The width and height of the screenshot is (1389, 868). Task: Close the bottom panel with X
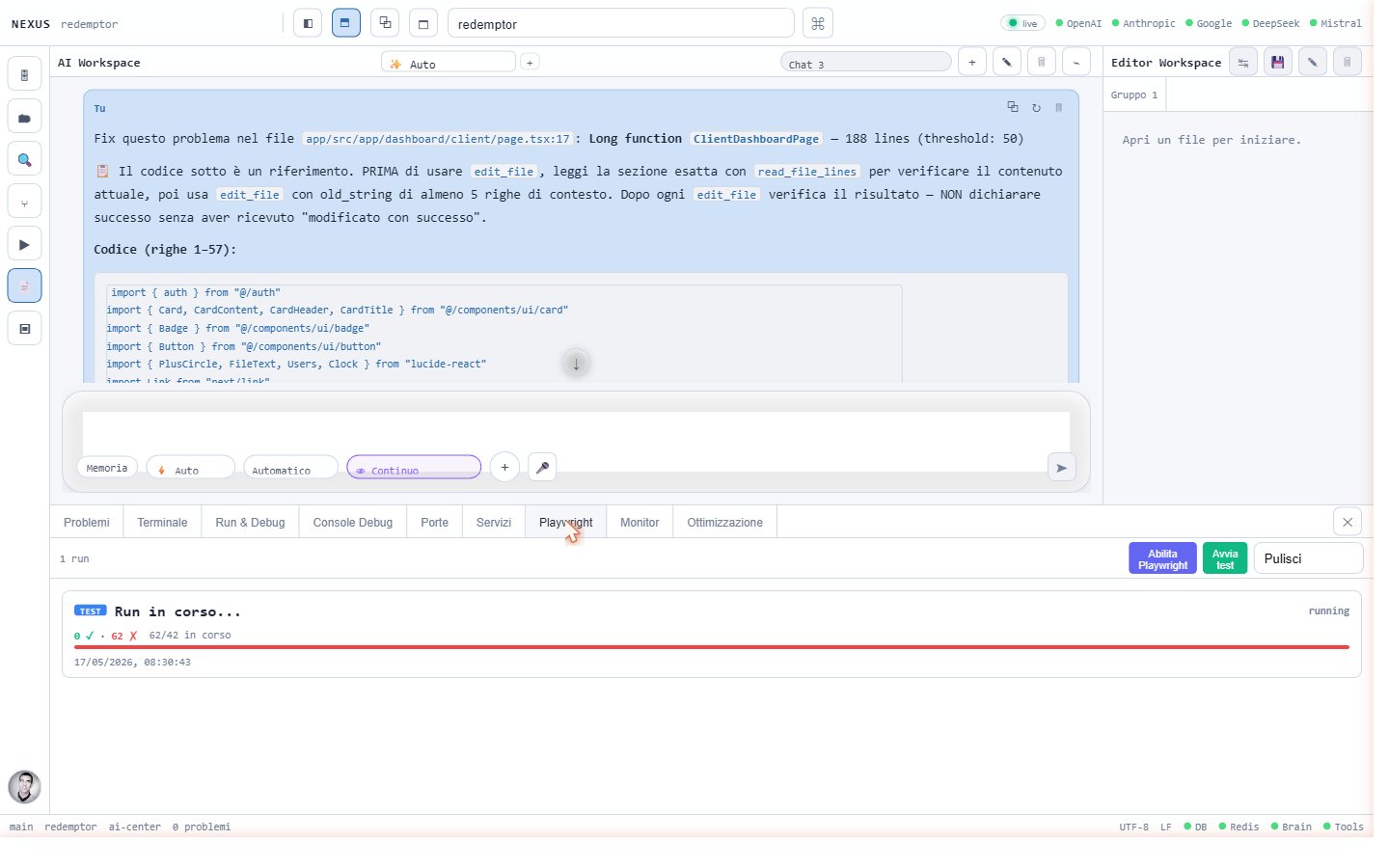[x=1348, y=522]
